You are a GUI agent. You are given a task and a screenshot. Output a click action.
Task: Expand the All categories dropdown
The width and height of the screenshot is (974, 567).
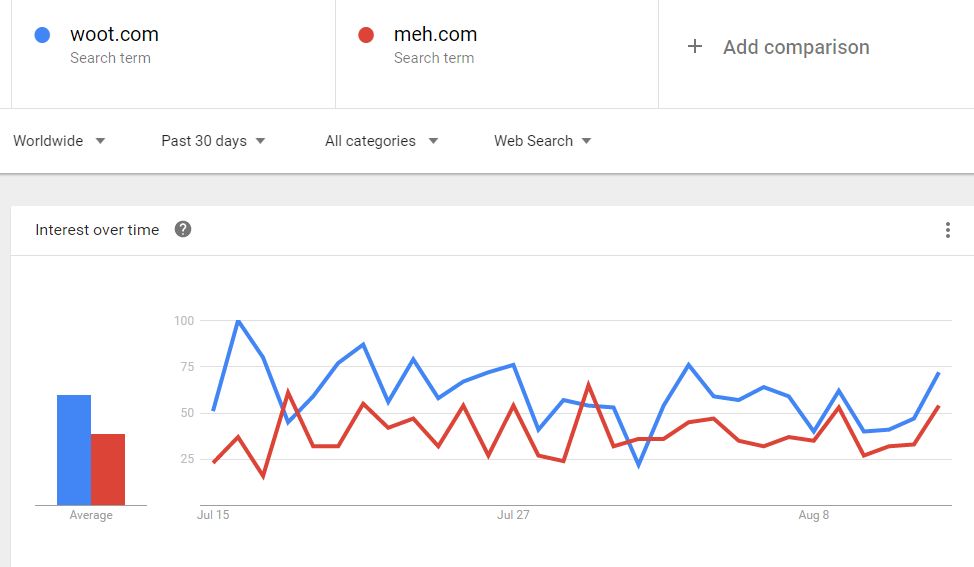pyautogui.click(x=381, y=141)
